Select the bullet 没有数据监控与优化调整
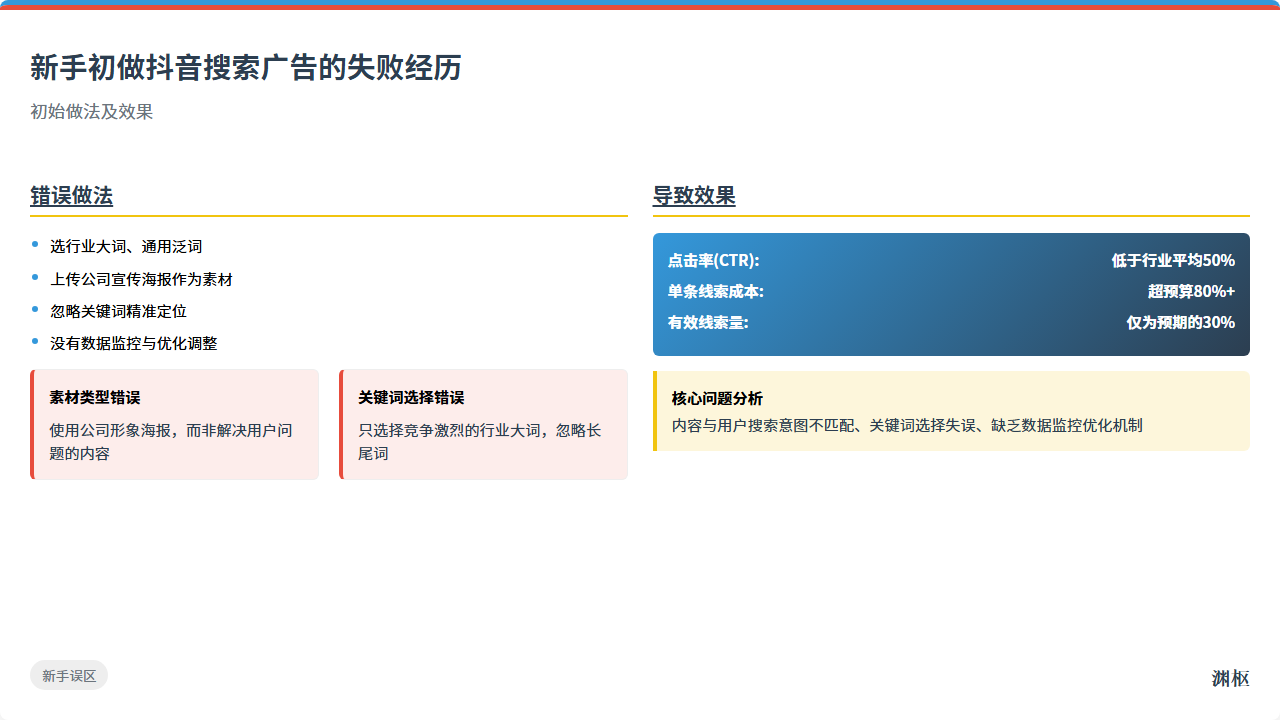The width and height of the screenshot is (1280, 720). [133, 343]
